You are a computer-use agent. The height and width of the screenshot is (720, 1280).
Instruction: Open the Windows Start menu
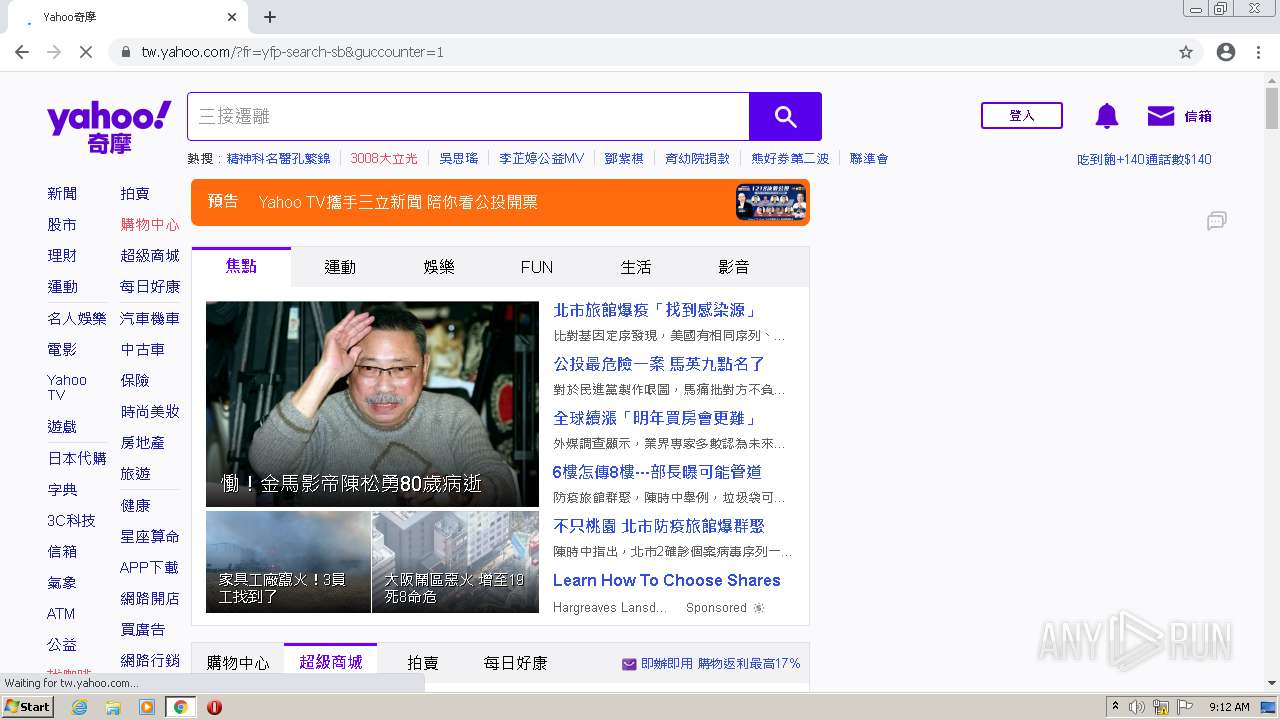[28, 707]
